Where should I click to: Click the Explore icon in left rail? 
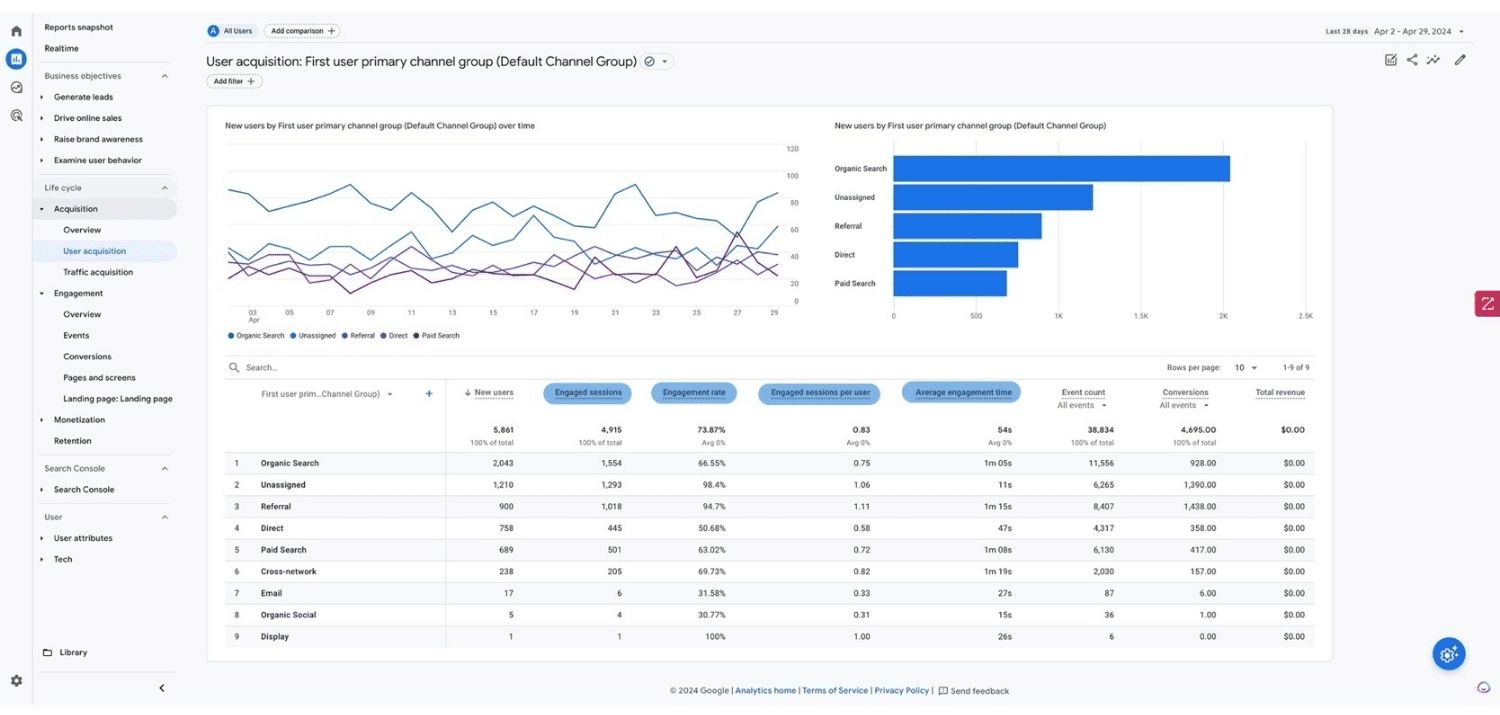pyautogui.click(x=16, y=87)
